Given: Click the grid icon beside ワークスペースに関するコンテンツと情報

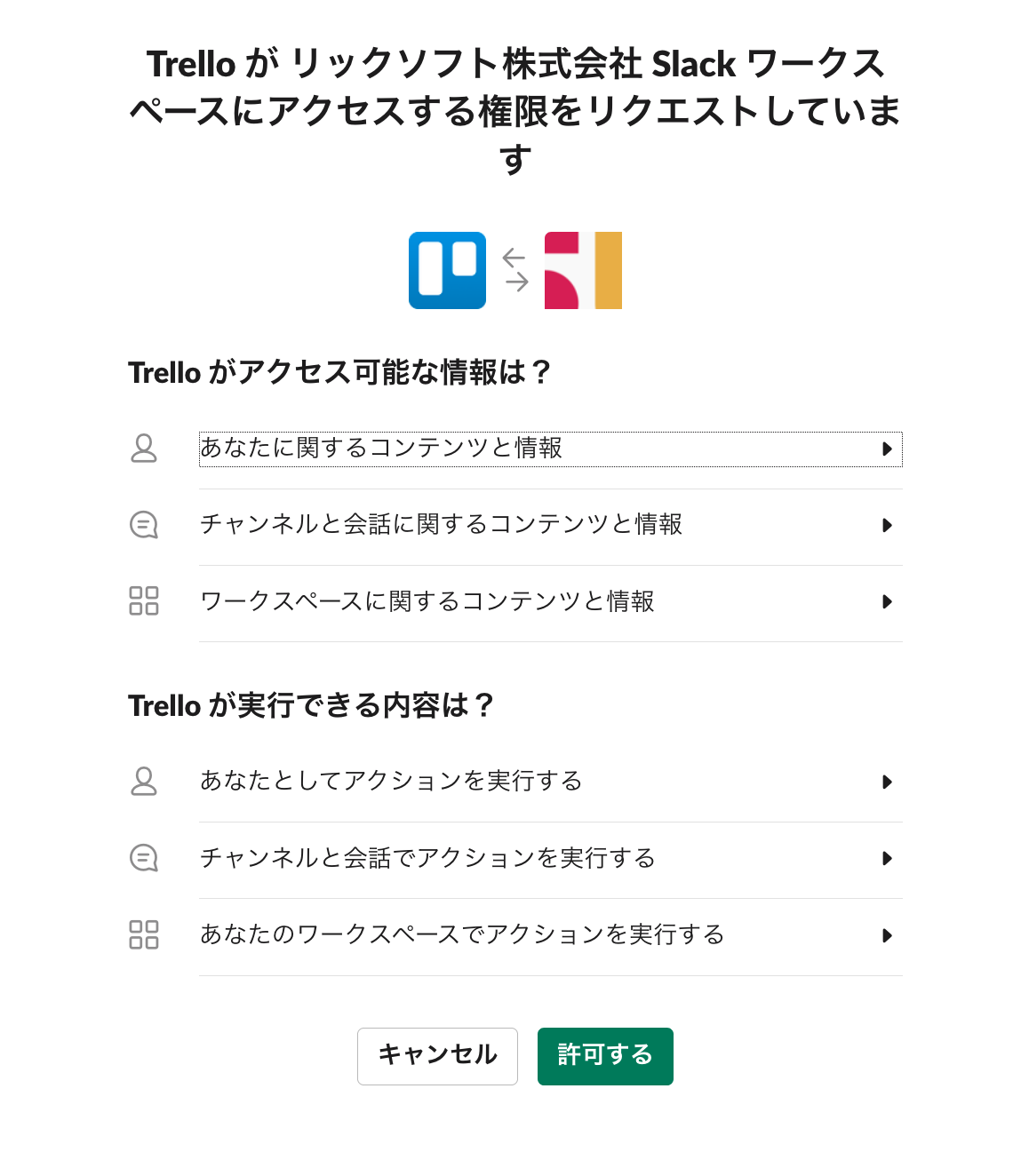Looking at the screenshot, I should tap(144, 601).
